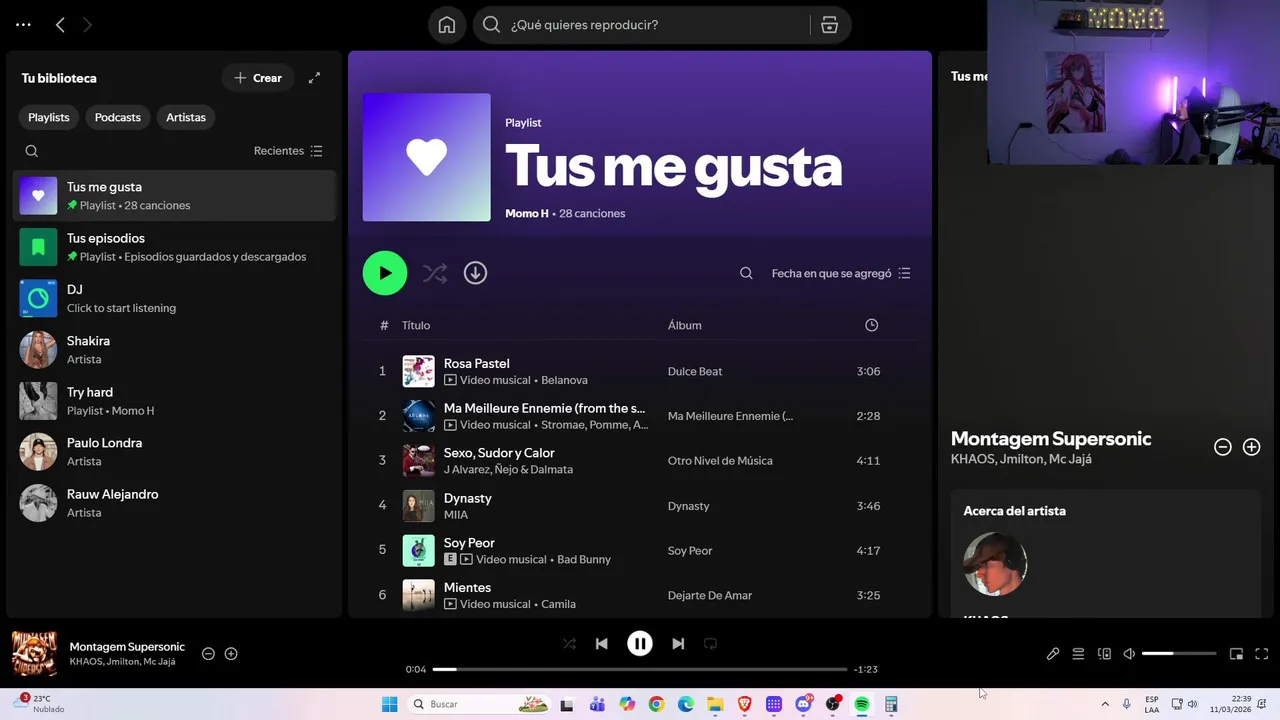
Task: Open the Windows Start menu
Action: [x=389, y=704]
